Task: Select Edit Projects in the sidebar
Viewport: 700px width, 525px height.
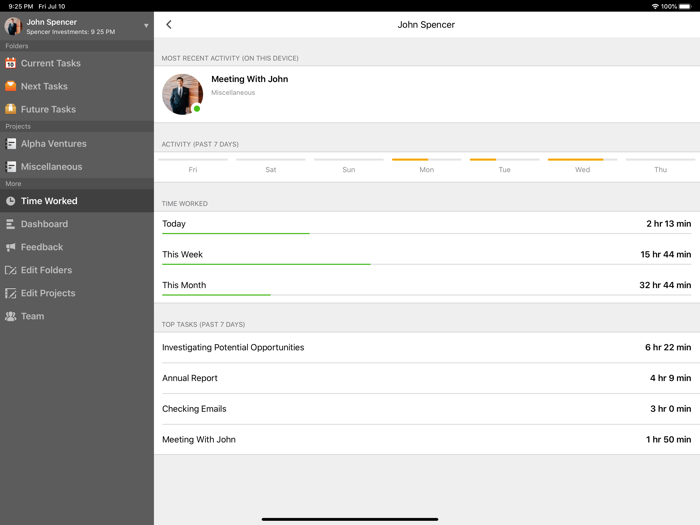Action: (48, 293)
